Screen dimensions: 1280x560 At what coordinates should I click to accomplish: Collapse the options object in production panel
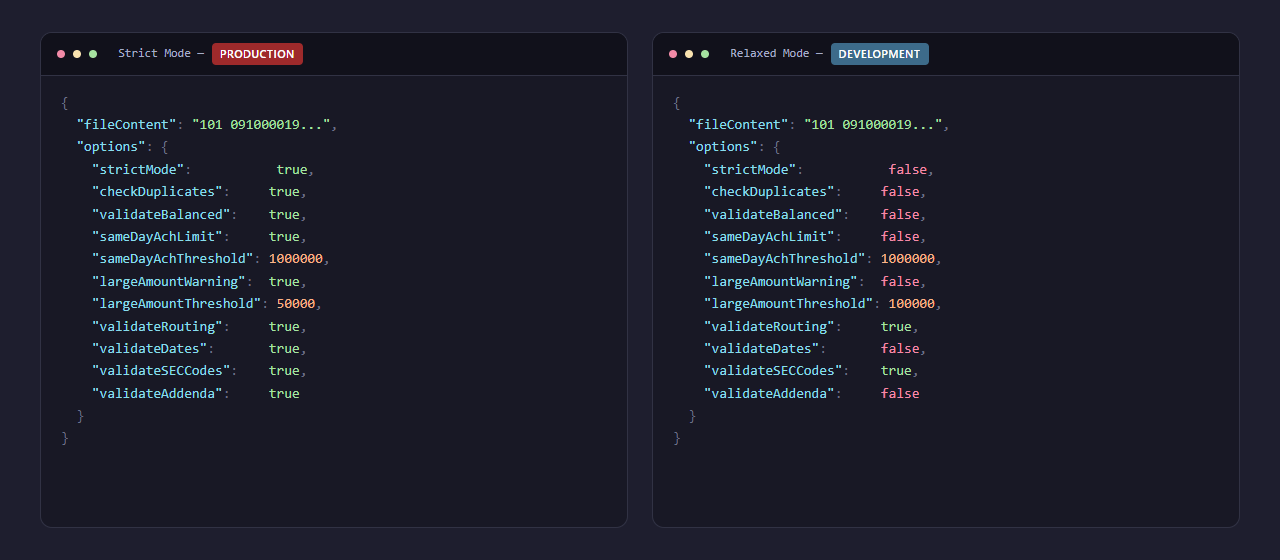coord(165,147)
